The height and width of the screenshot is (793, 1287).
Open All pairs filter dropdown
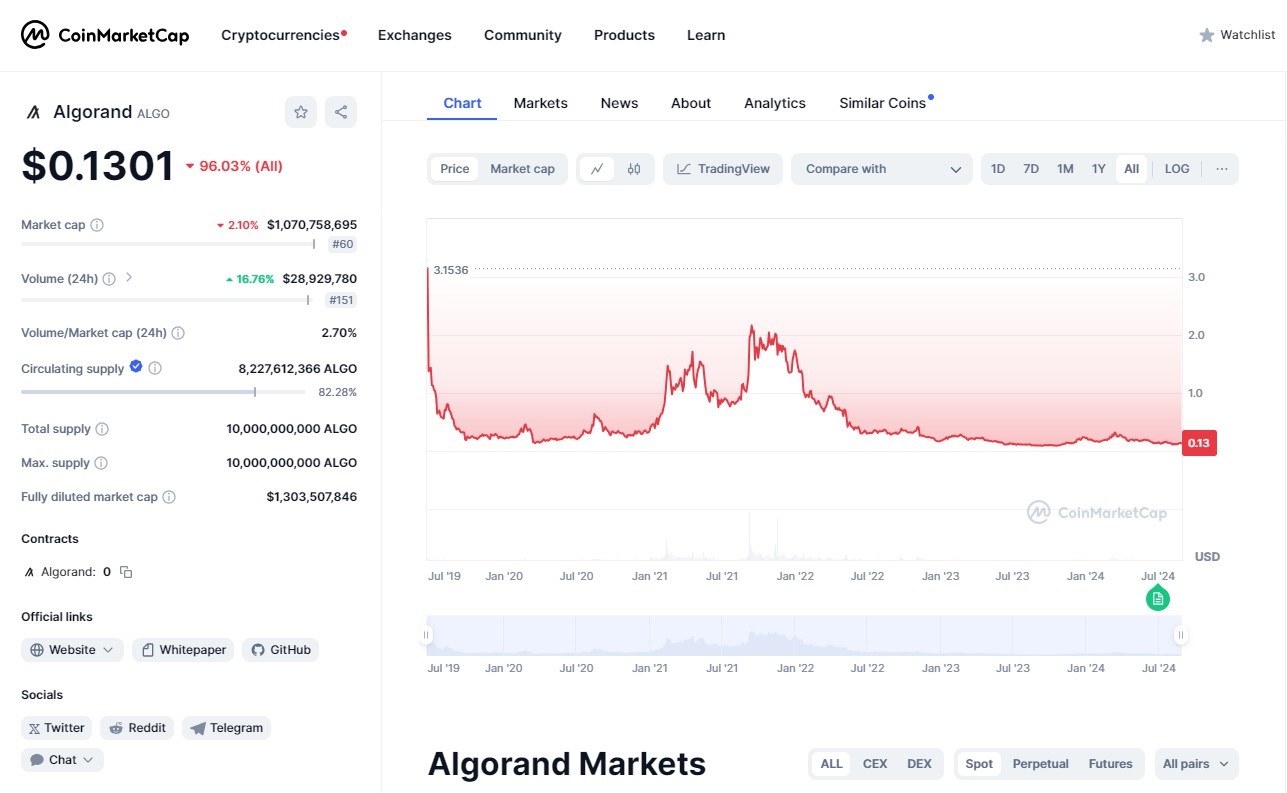point(1196,764)
